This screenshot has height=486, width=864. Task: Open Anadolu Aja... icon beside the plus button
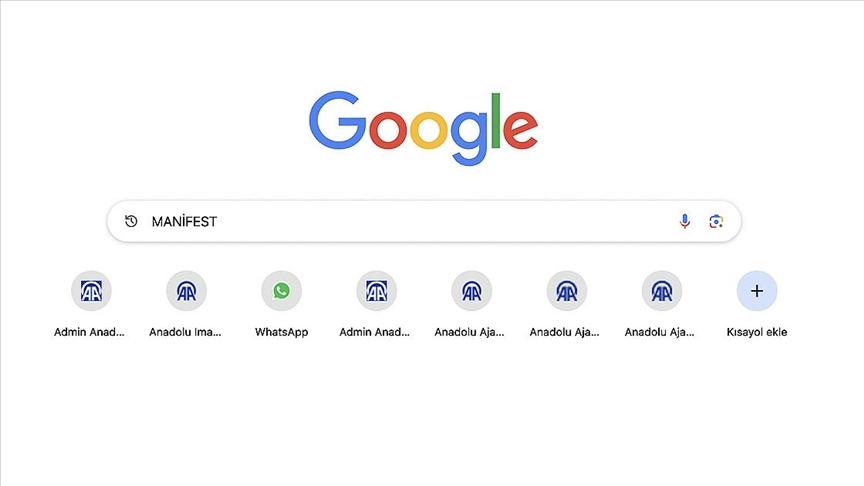pyautogui.click(x=662, y=291)
